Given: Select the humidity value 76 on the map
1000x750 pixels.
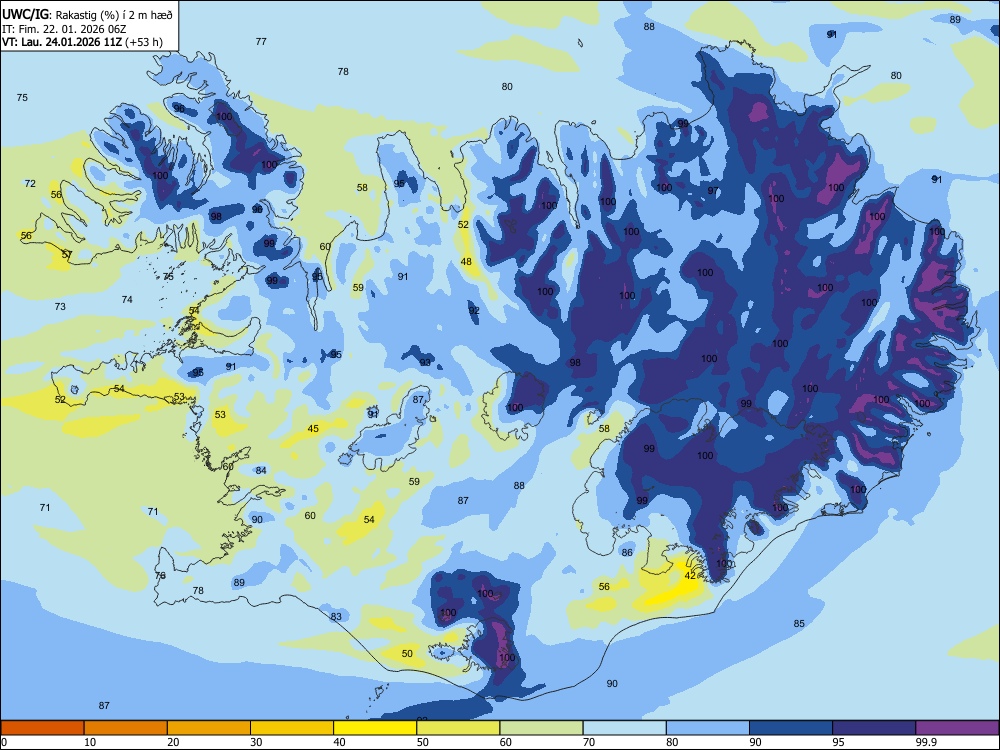Looking at the screenshot, I should click(160, 575).
